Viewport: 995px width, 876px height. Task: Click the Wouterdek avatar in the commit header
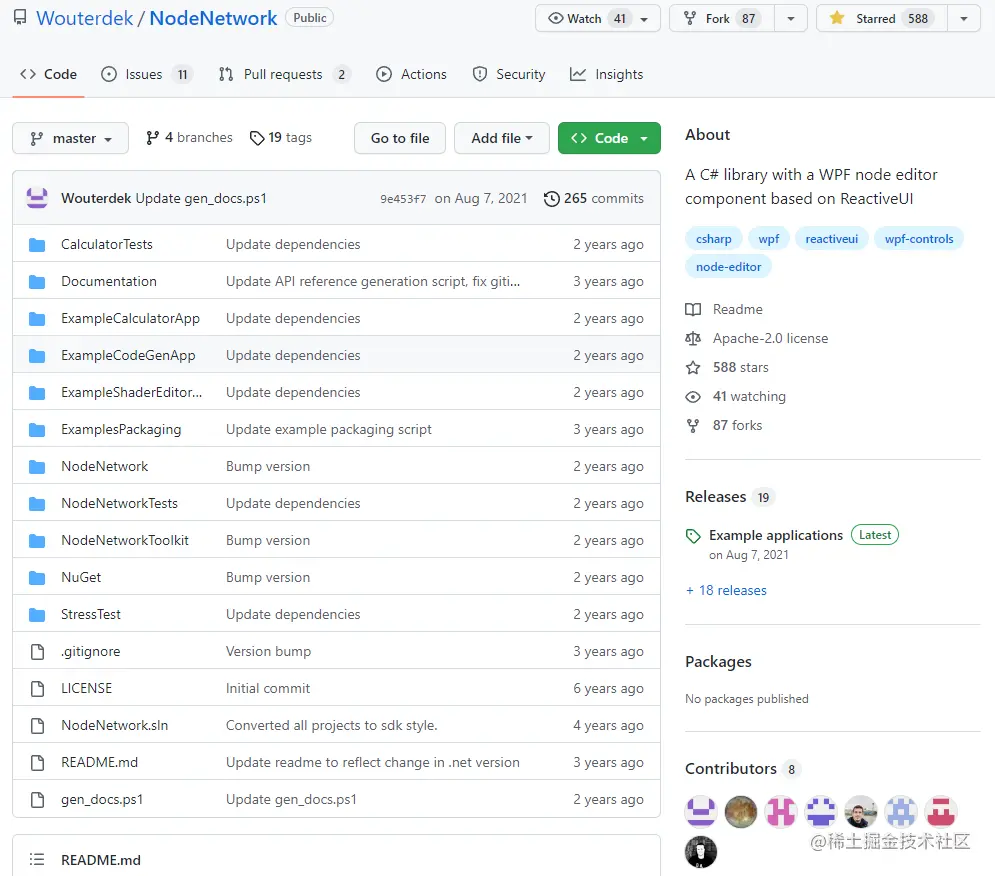(x=37, y=198)
